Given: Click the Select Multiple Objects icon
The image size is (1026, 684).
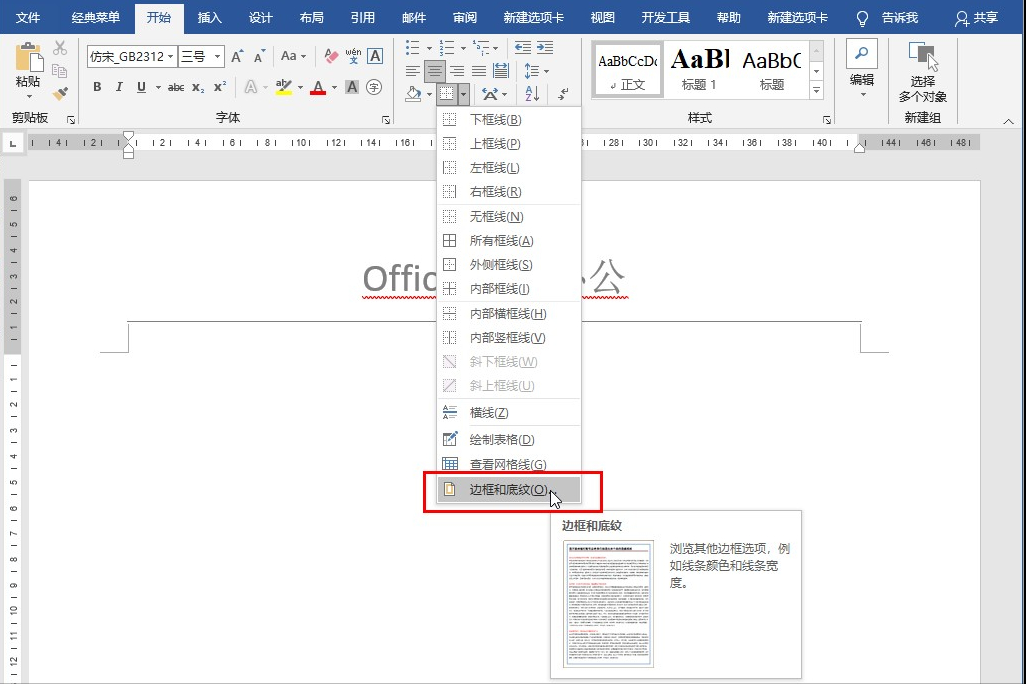Looking at the screenshot, I should 923,57.
